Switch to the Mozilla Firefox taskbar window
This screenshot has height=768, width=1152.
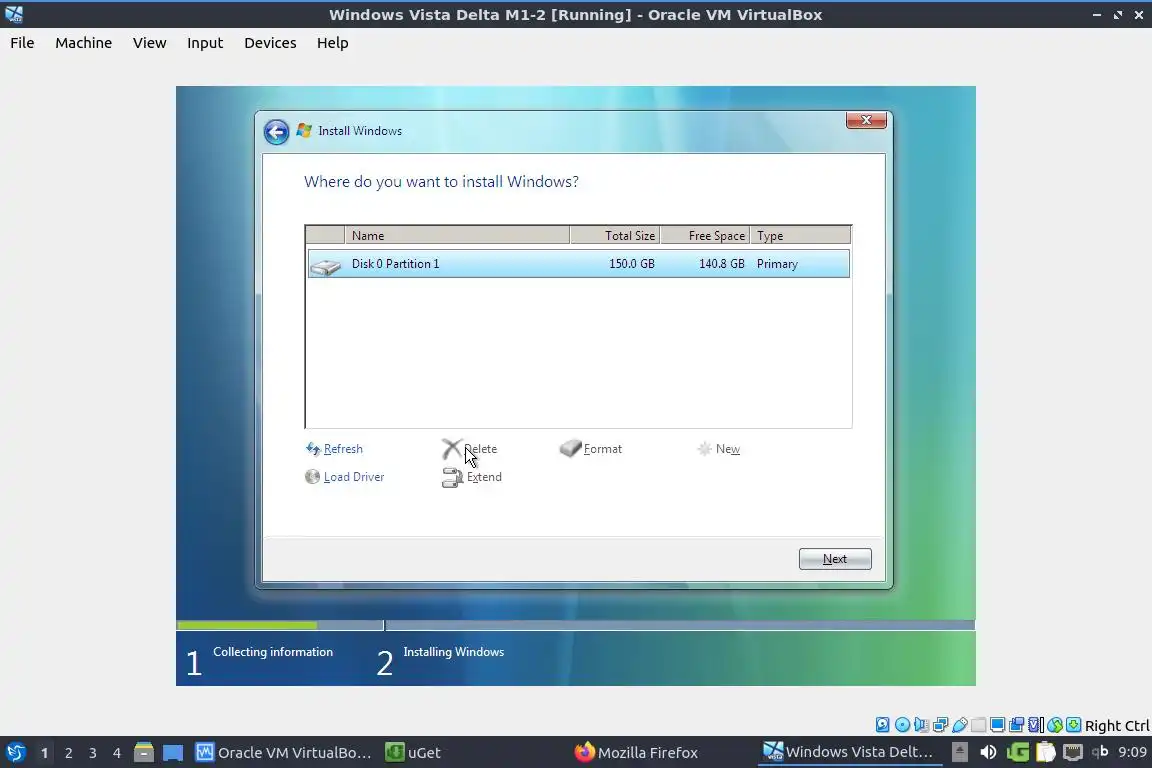(636, 753)
